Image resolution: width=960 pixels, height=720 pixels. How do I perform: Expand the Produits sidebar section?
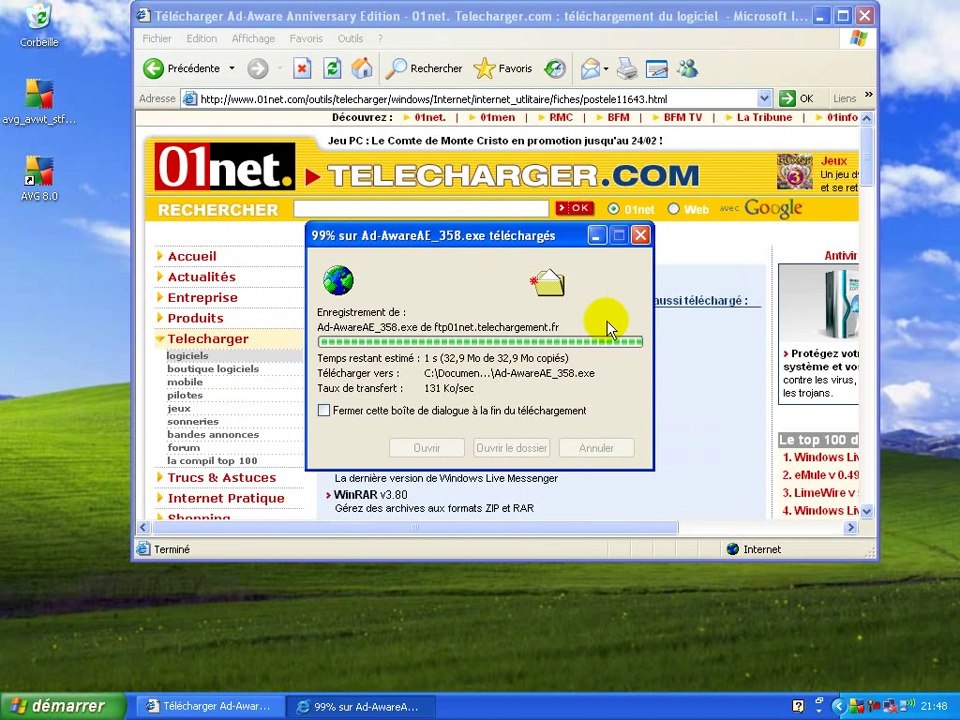click(160, 317)
